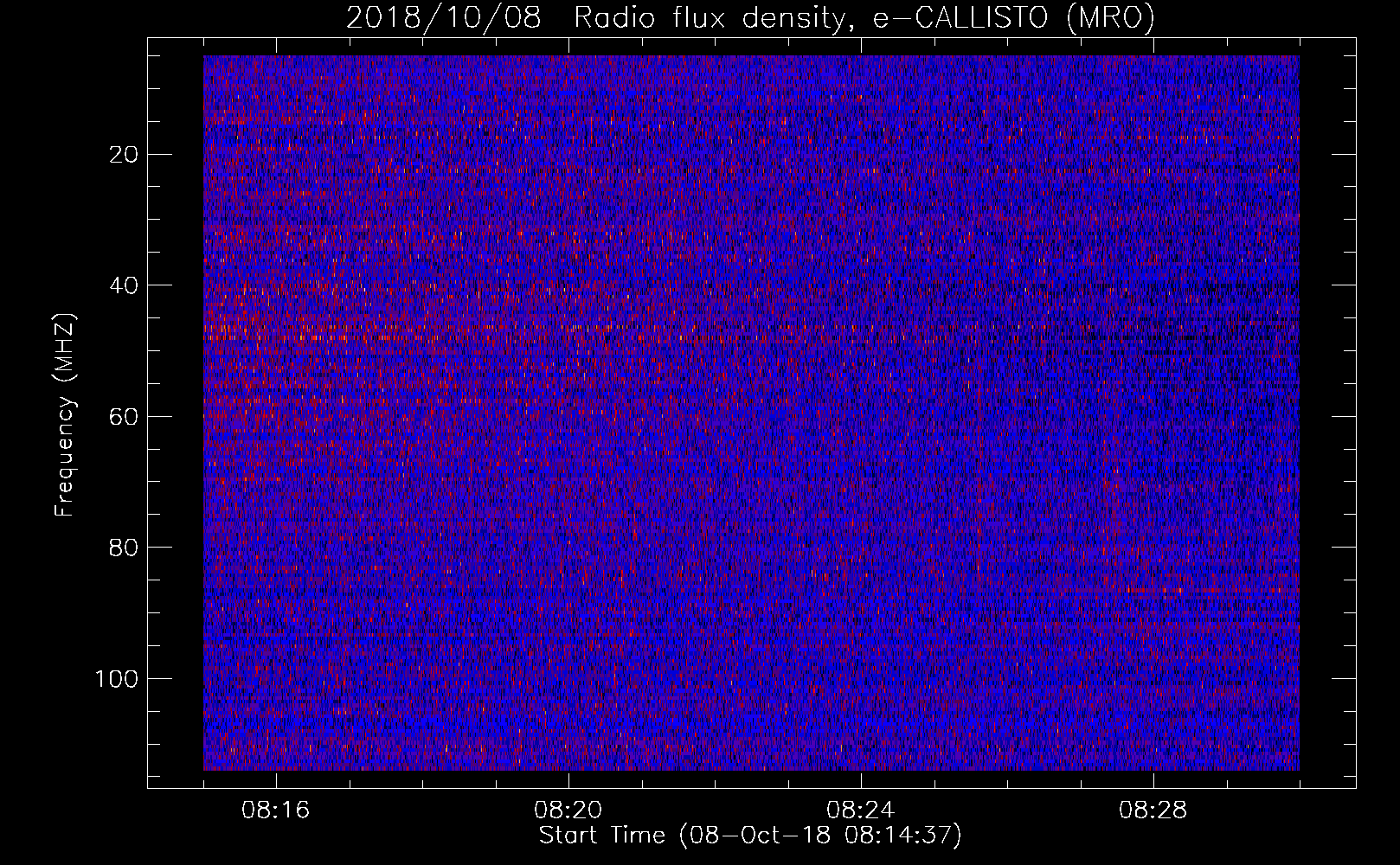Click the plot title '2018/10/08 Radio flux density'

point(750,17)
